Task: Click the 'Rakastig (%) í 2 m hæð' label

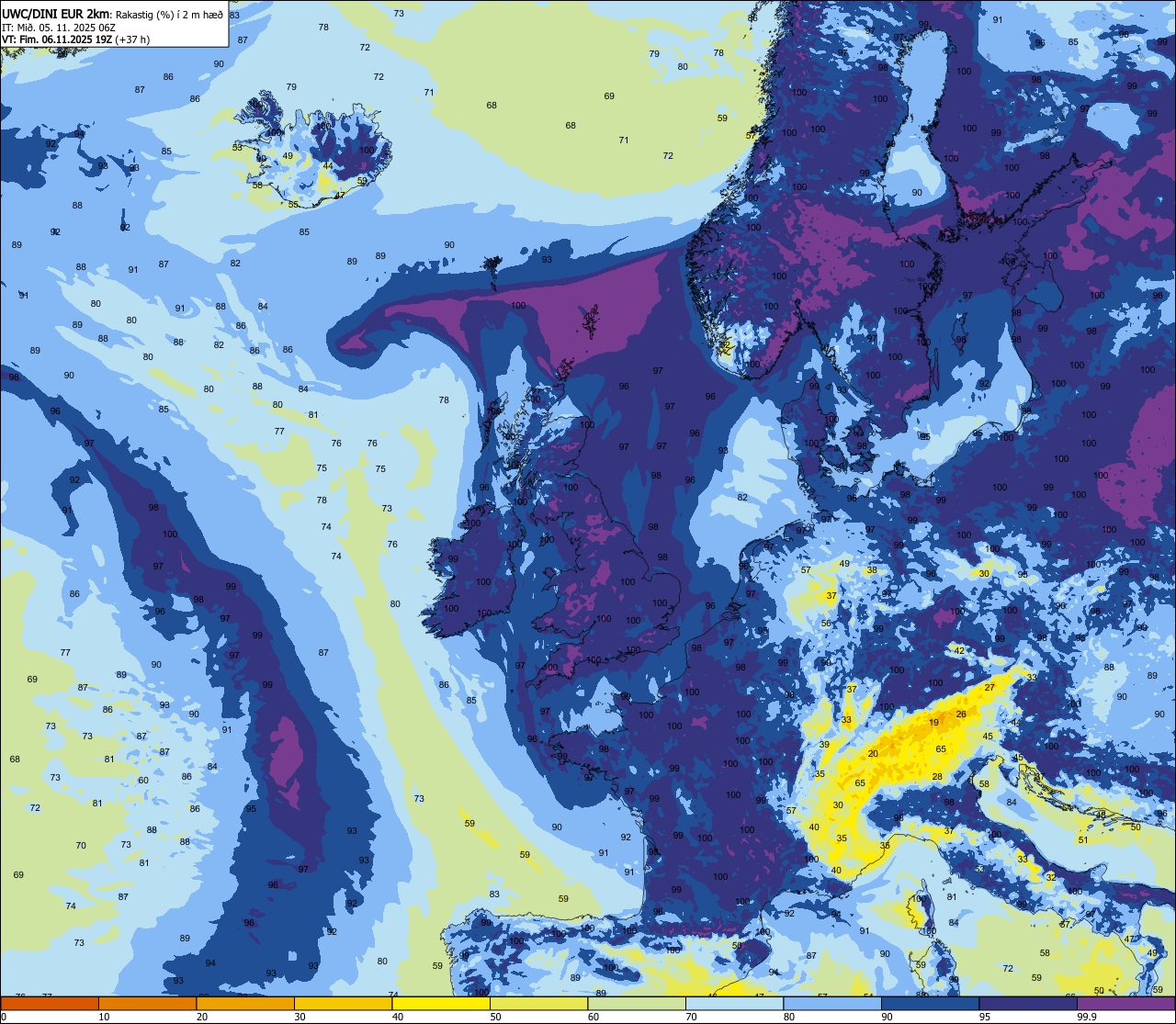Action: point(169,14)
